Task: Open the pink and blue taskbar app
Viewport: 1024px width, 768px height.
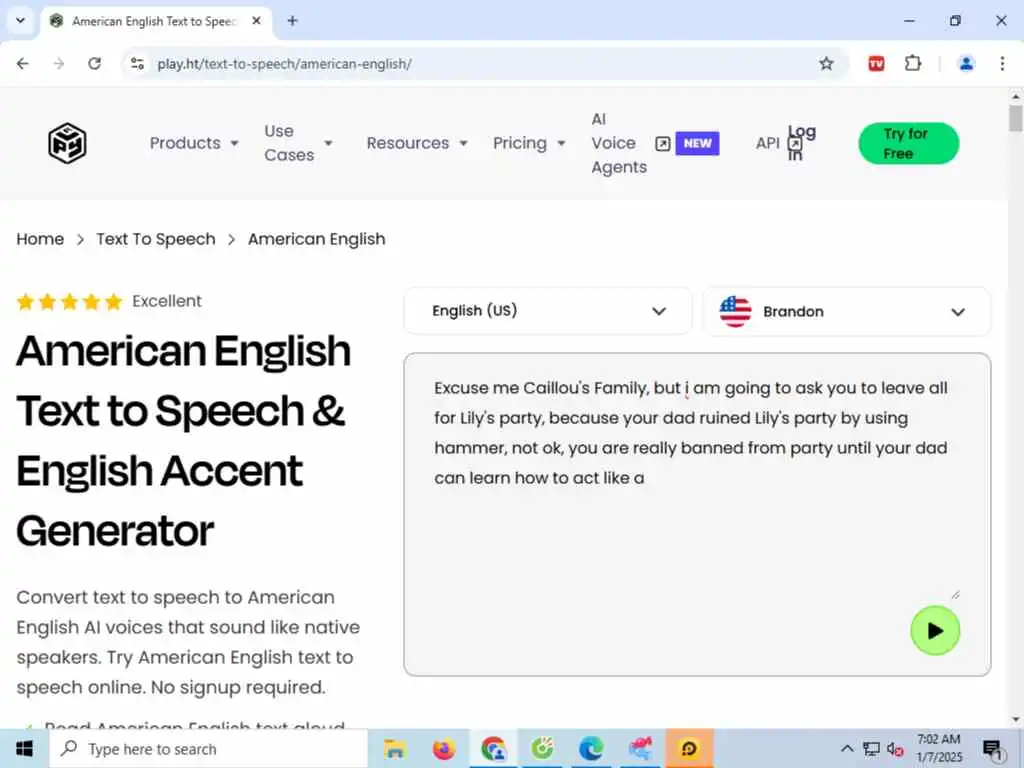Action: (x=640, y=748)
